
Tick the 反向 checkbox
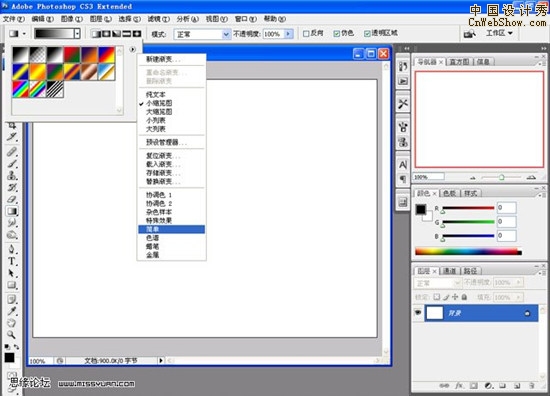point(306,34)
